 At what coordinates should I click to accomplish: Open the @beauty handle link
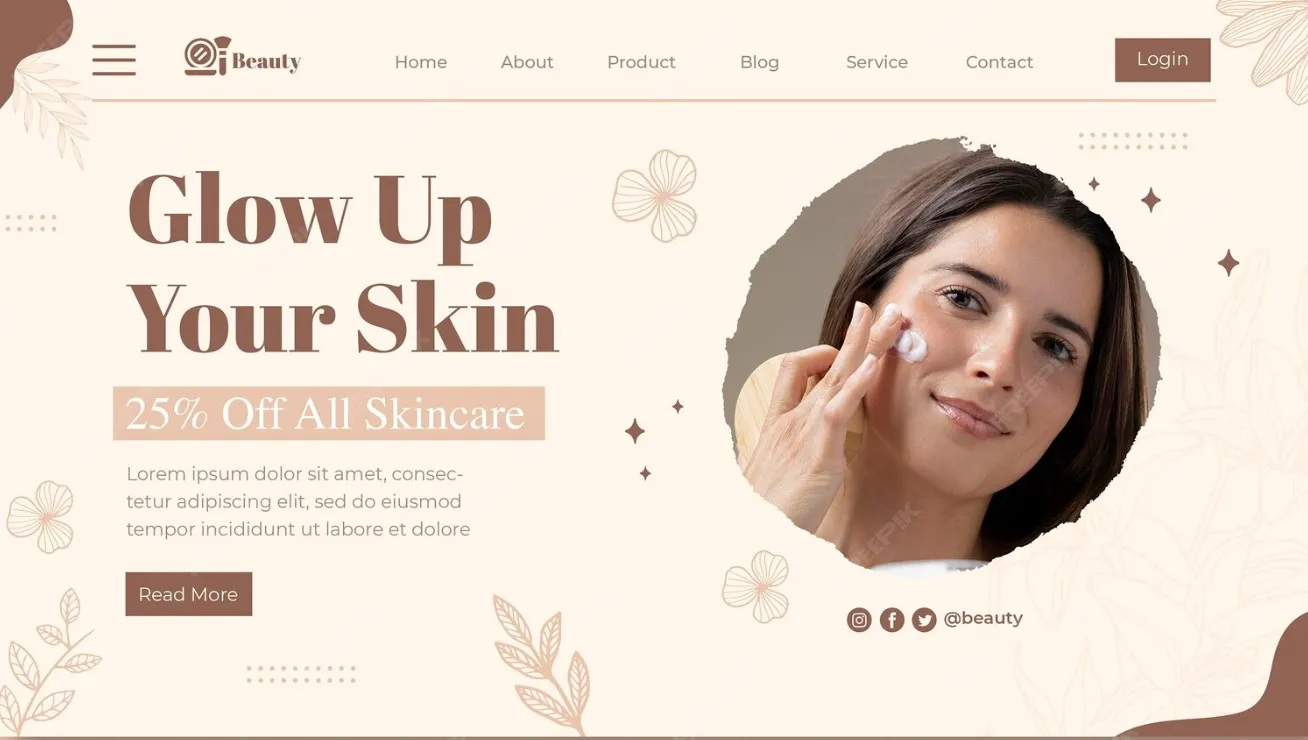pos(983,618)
